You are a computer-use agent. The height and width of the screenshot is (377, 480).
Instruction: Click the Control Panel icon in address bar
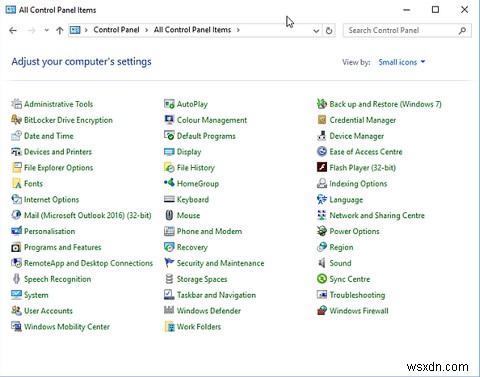click(x=75, y=30)
